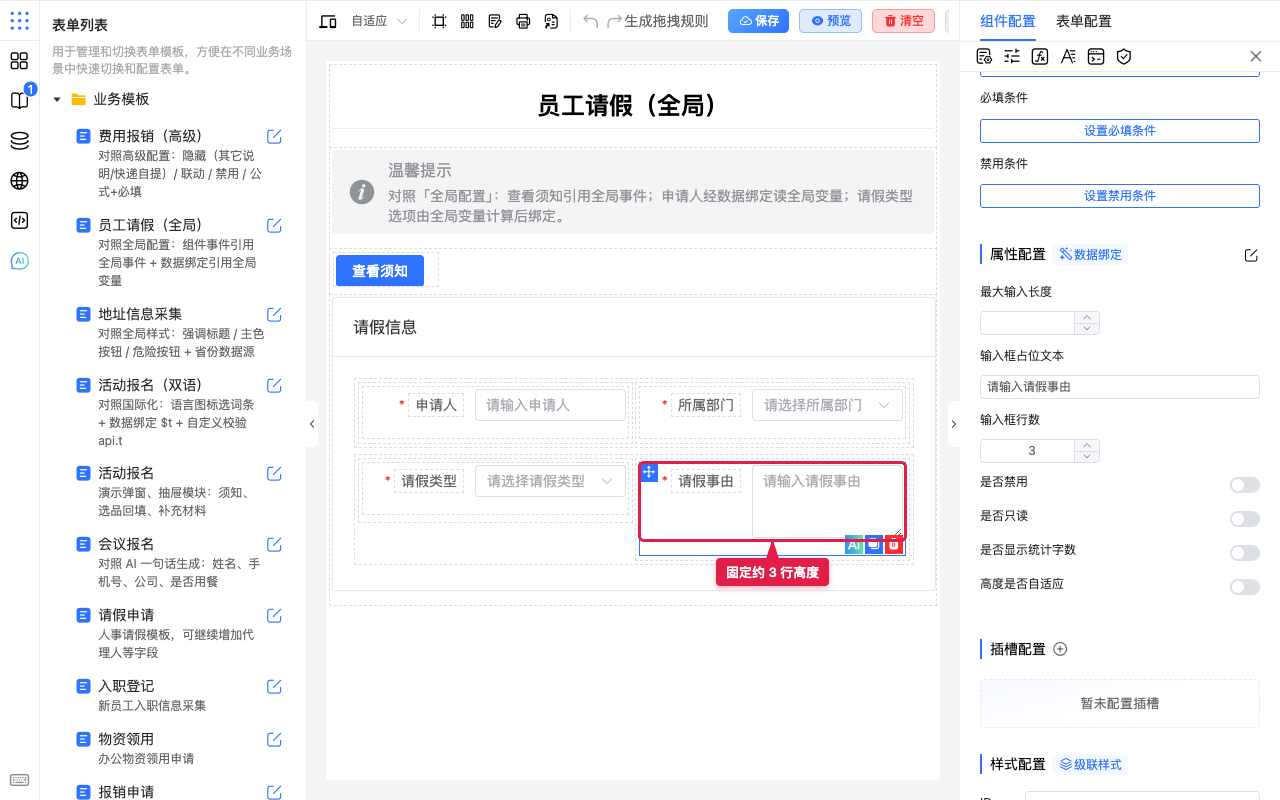
Task: Open the AI assistant sidebar icon
Action: tap(19, 261)
